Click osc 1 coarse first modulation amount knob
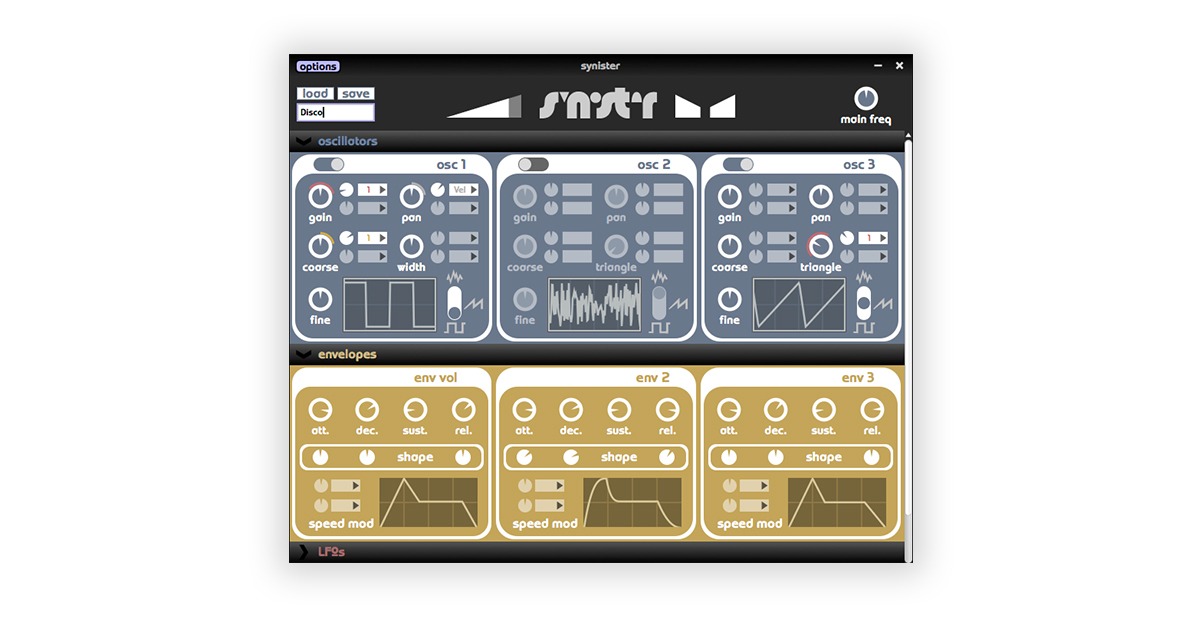This screenshot has width=1200, height=627. click(346, 238)
